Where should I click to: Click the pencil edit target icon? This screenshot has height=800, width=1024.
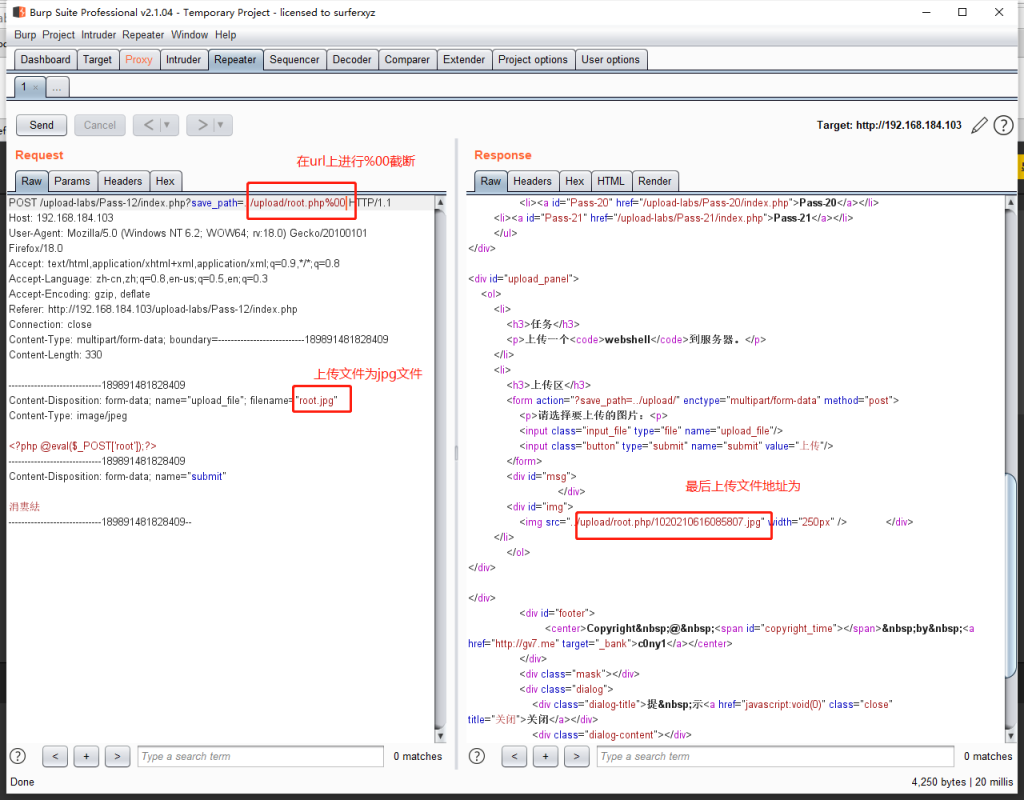pos(979,125)
